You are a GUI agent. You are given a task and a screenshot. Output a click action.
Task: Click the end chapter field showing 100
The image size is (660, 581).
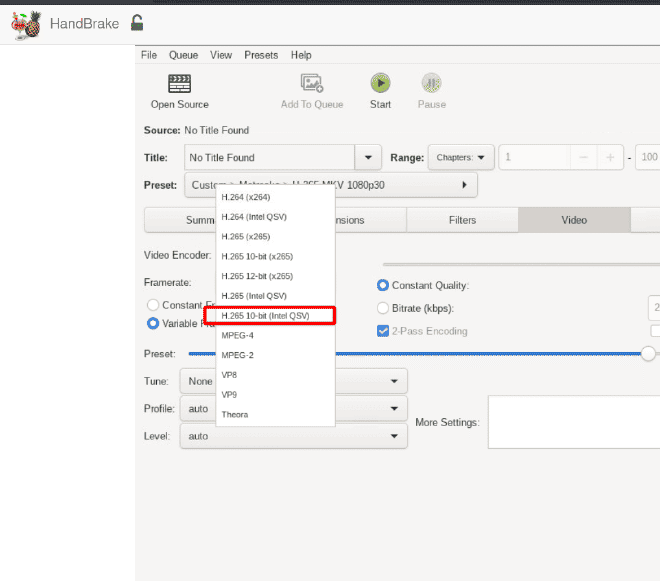point(648,157)
